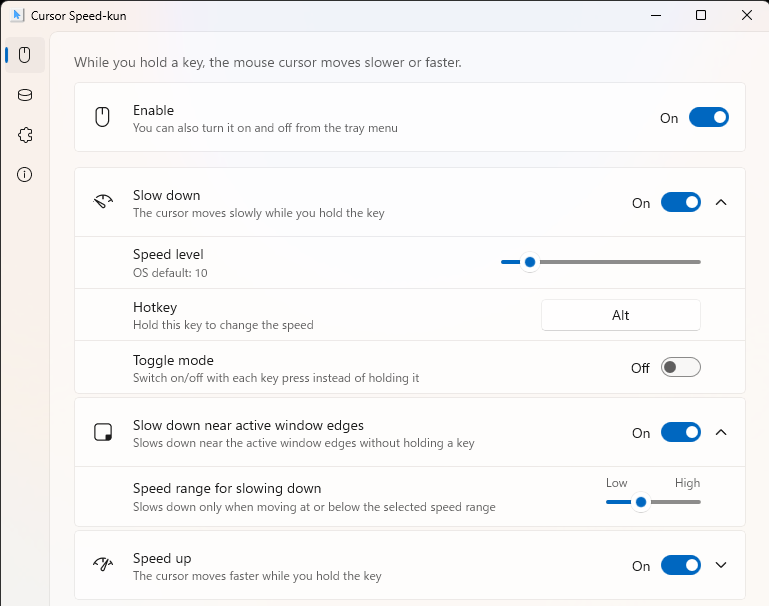Click 'Hold this key to change the speed'

point(223,325)
